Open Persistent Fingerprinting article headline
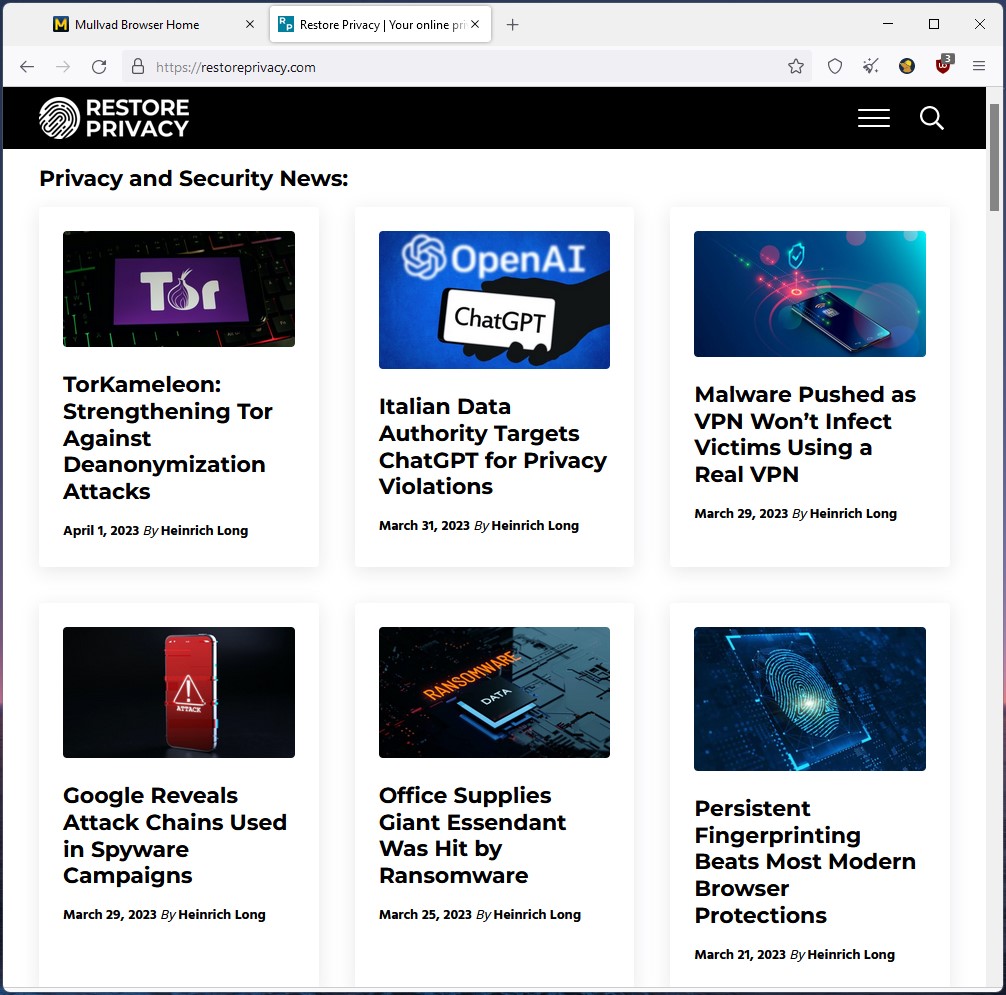 click(805, 862)
